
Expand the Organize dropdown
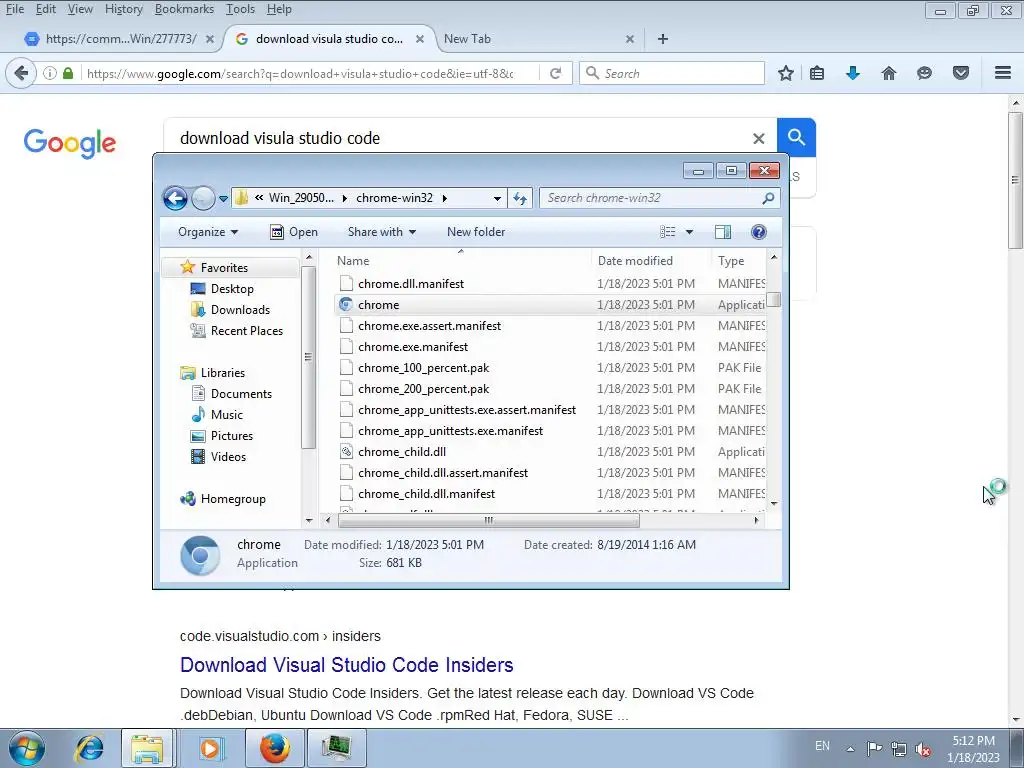pos(208,232)
